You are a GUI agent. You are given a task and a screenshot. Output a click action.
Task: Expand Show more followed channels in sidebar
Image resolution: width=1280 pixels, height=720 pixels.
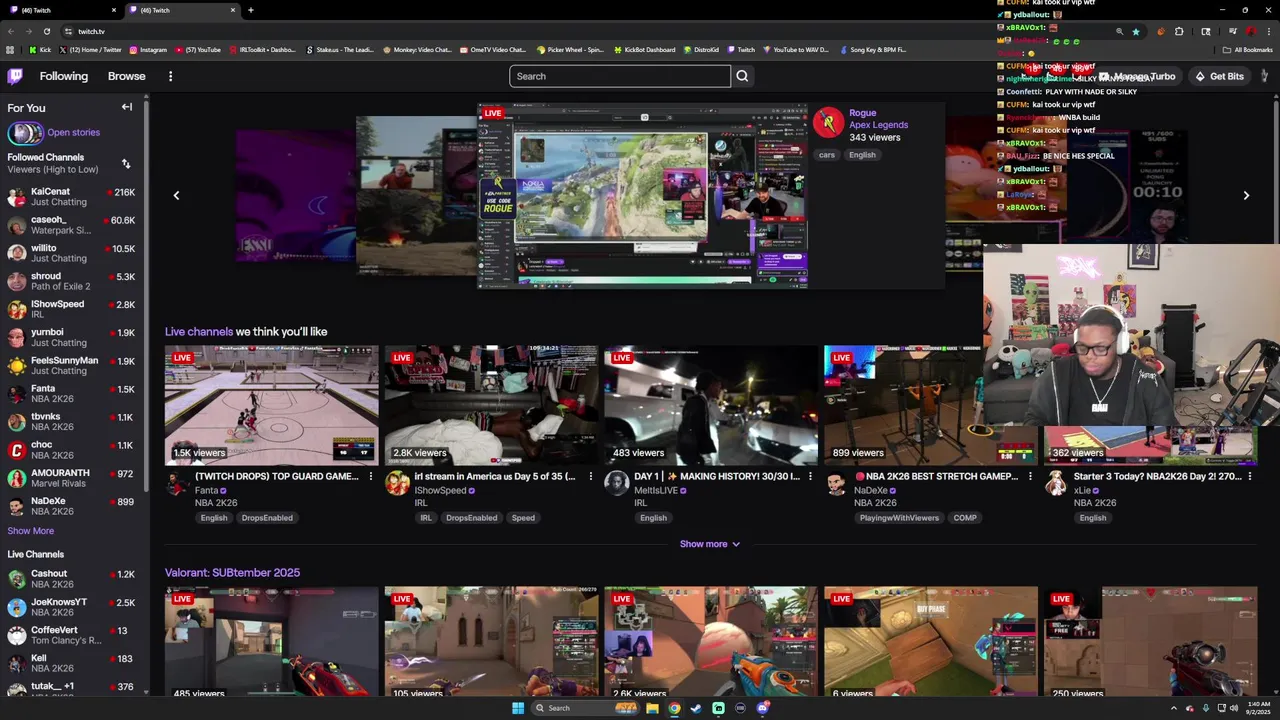click(31, 531)
